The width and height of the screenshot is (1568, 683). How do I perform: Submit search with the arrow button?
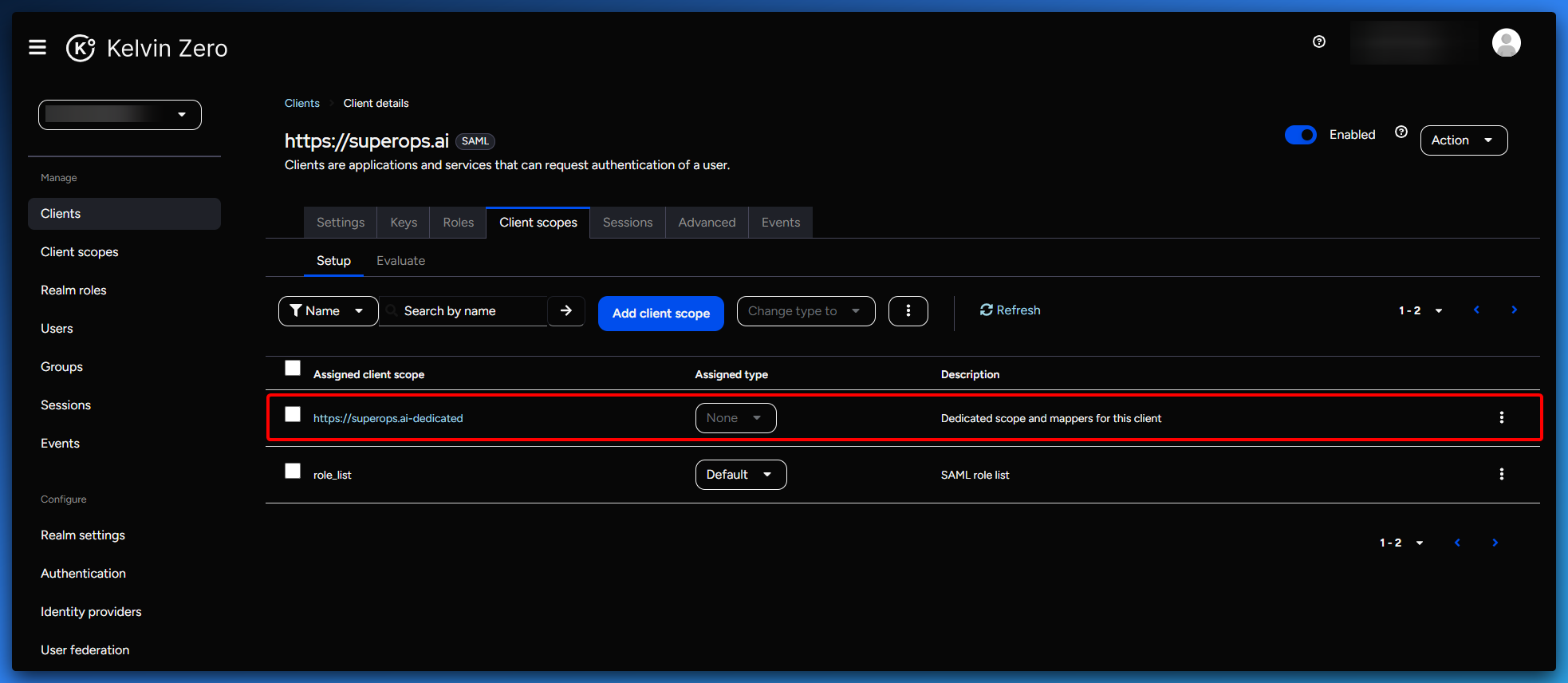point(566,310)
